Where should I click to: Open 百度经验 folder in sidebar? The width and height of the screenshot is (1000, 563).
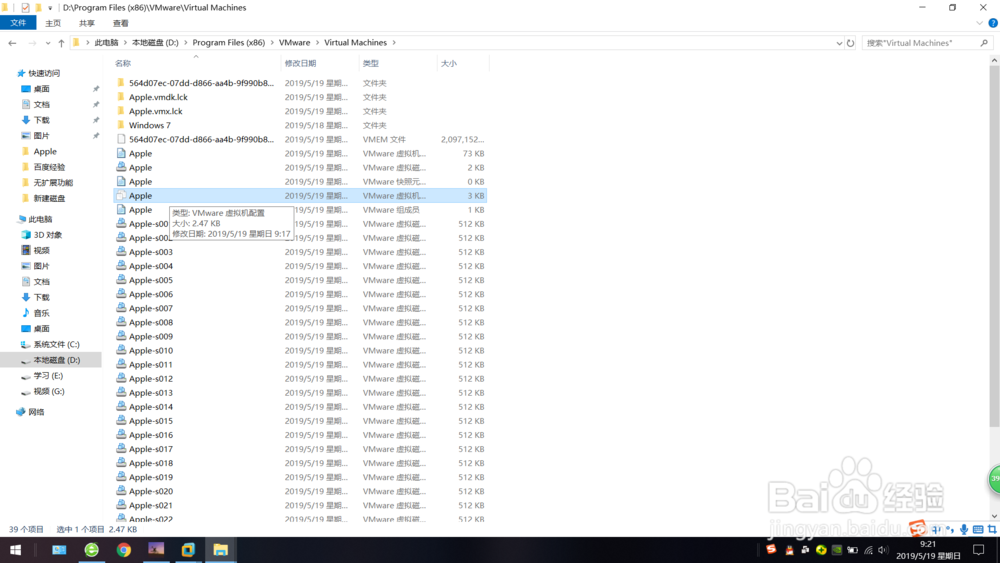click(49, 167)
